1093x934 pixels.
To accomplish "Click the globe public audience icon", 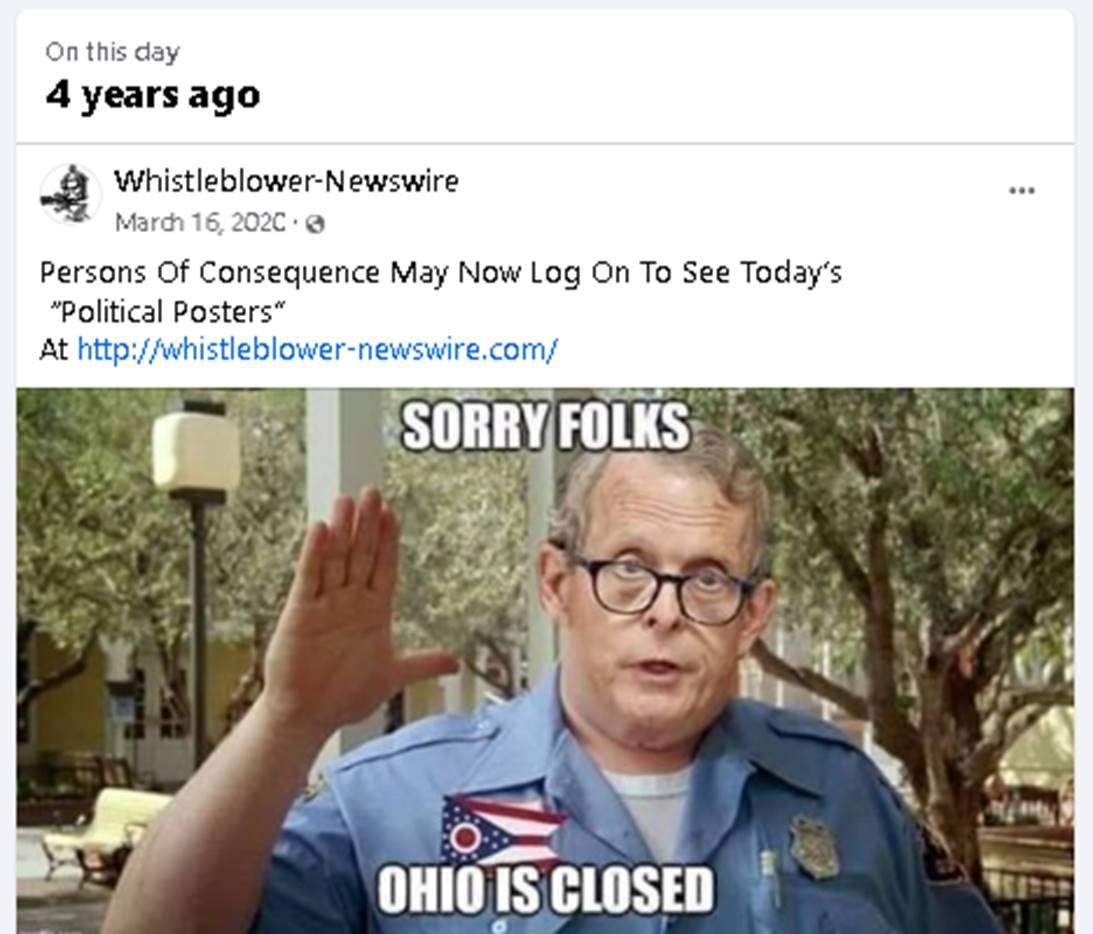I will click(315, 224).
